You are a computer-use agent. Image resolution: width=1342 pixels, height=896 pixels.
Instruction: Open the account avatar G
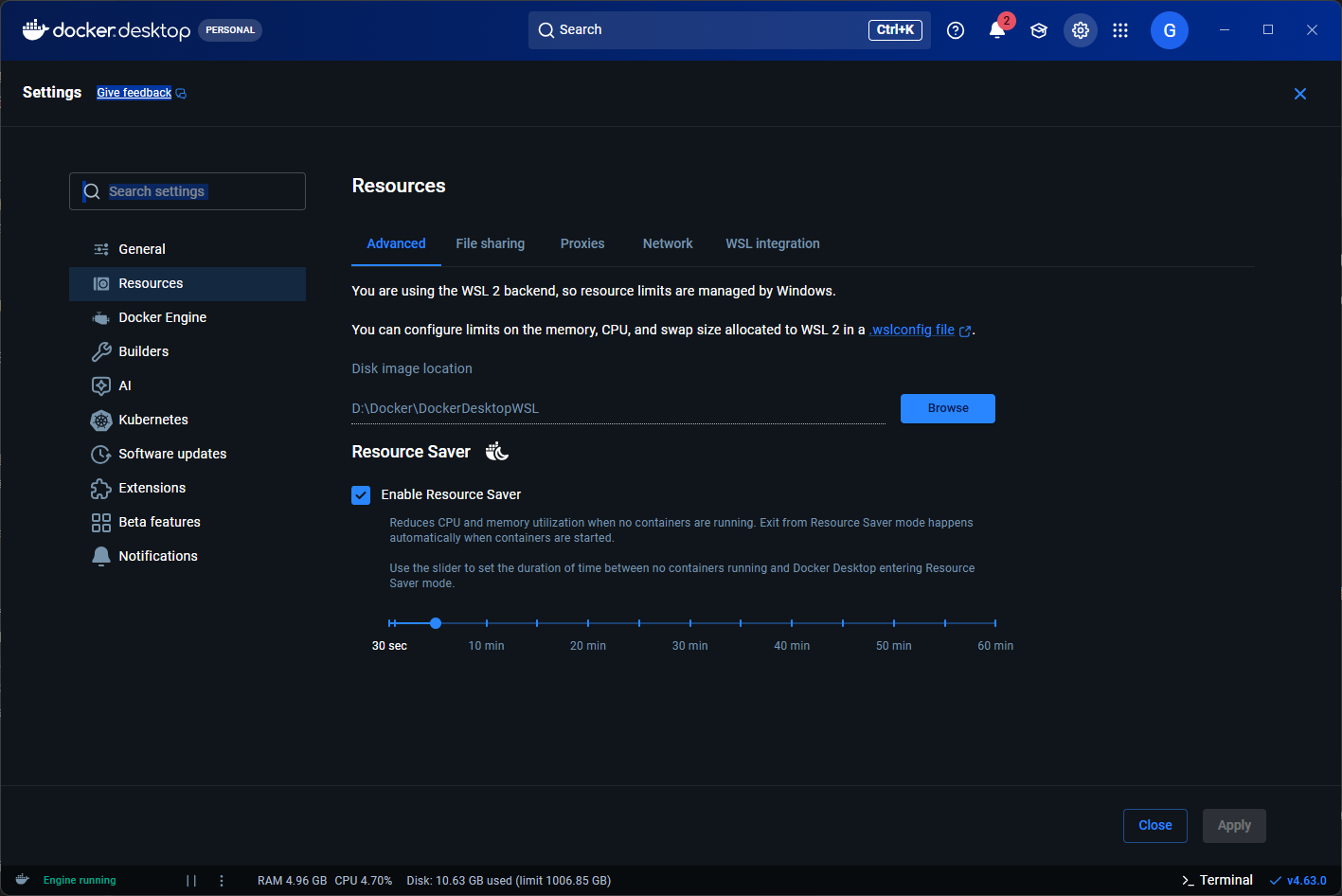coord(1170,30)
